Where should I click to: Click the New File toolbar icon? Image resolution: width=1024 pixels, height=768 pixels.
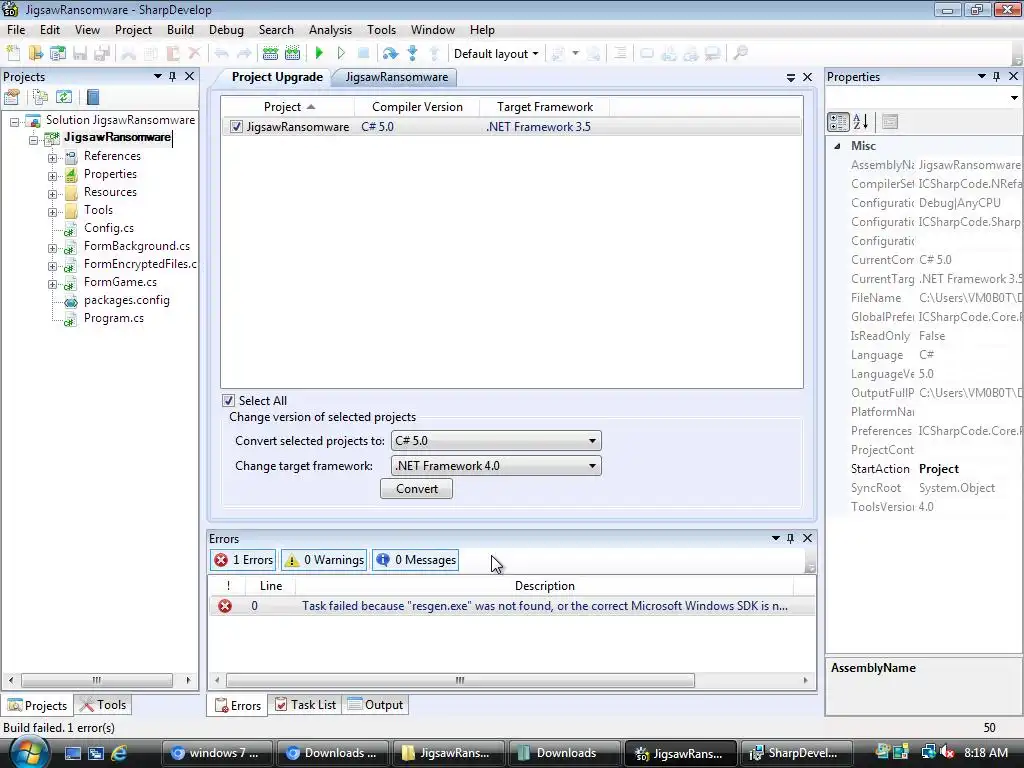[x=13, y=54]
